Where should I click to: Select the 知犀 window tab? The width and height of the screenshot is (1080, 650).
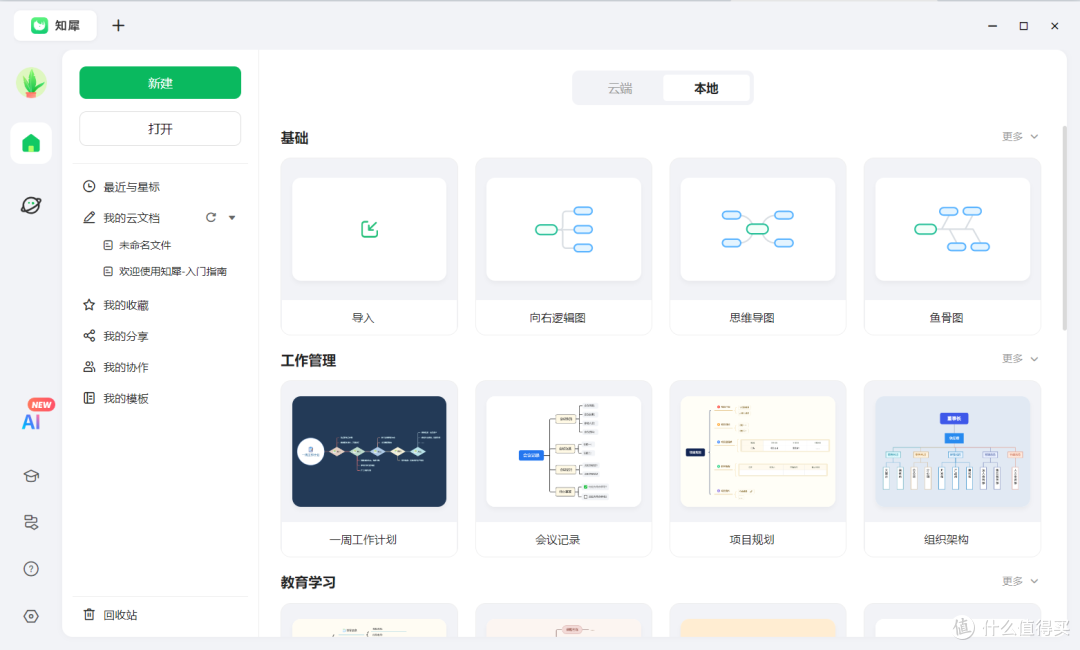point(55,25)
